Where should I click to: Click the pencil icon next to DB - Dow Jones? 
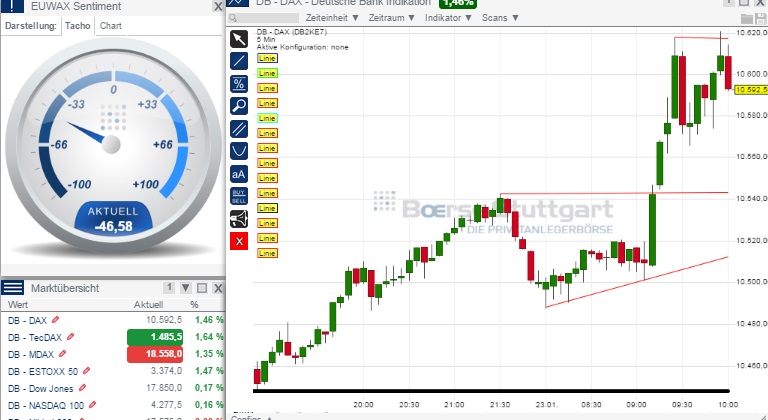pos(82,388)
